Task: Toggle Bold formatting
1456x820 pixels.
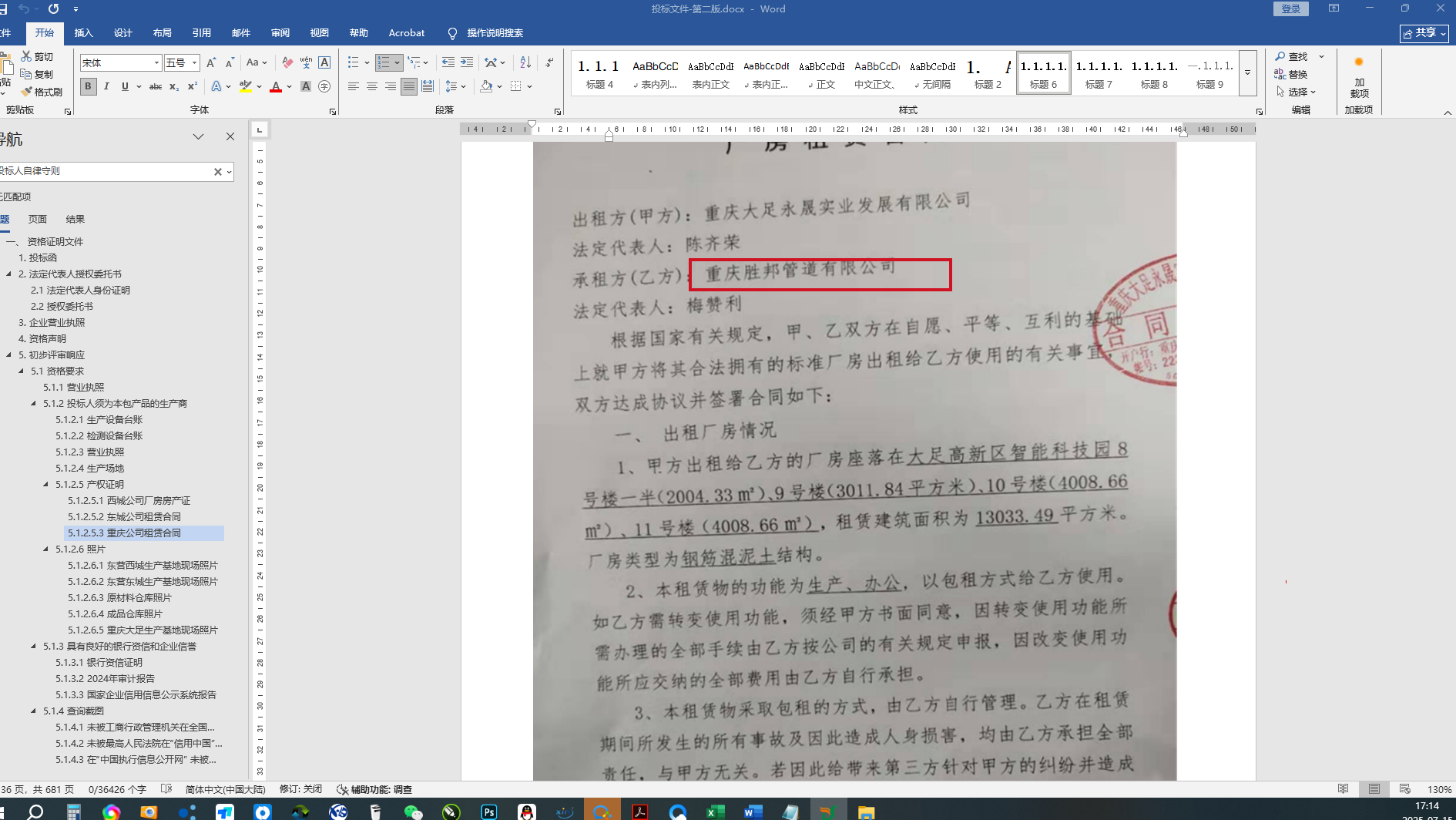Action: point(88,86)
